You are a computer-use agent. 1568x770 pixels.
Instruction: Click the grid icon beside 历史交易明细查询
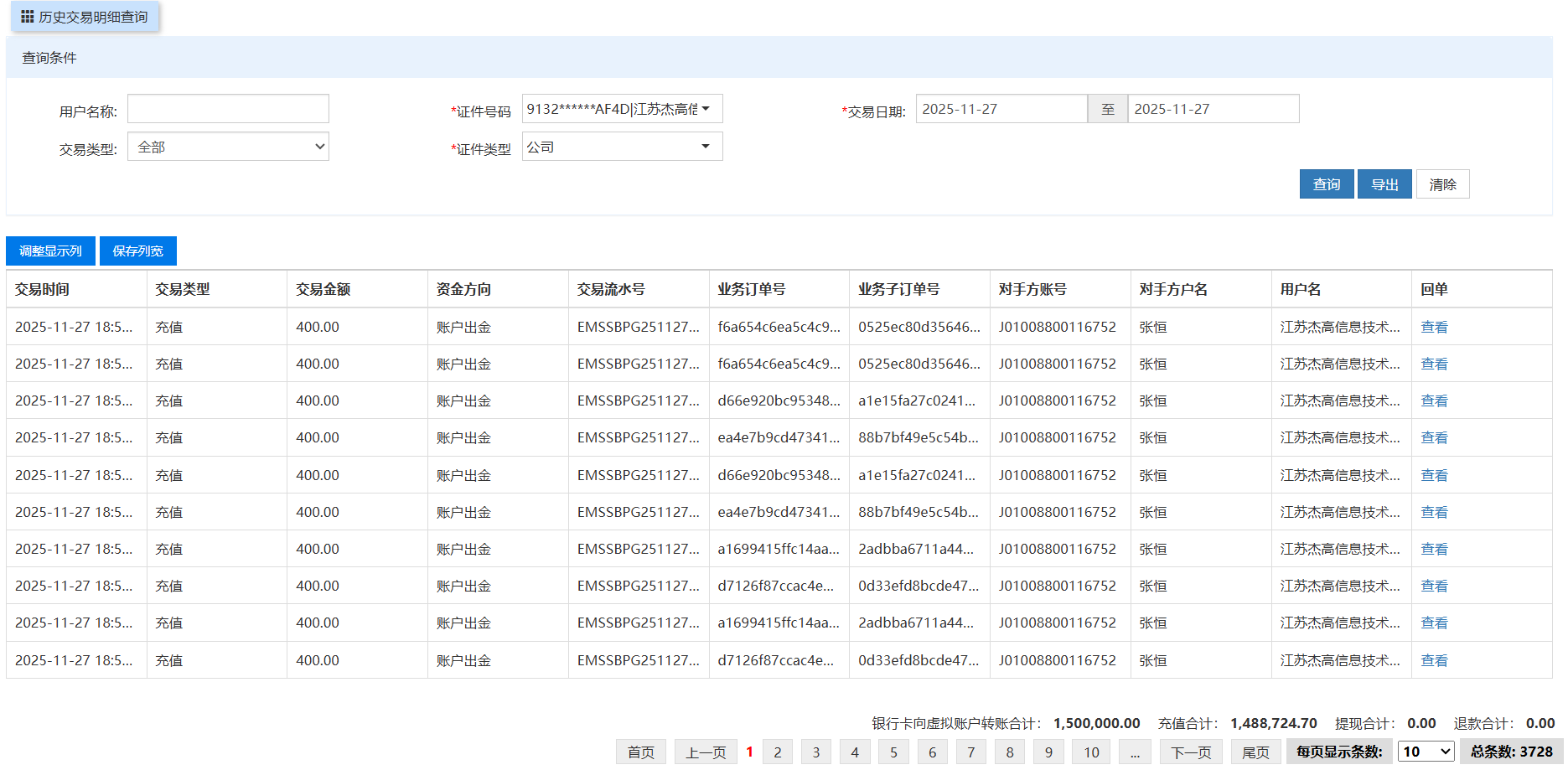coord(28,17)
